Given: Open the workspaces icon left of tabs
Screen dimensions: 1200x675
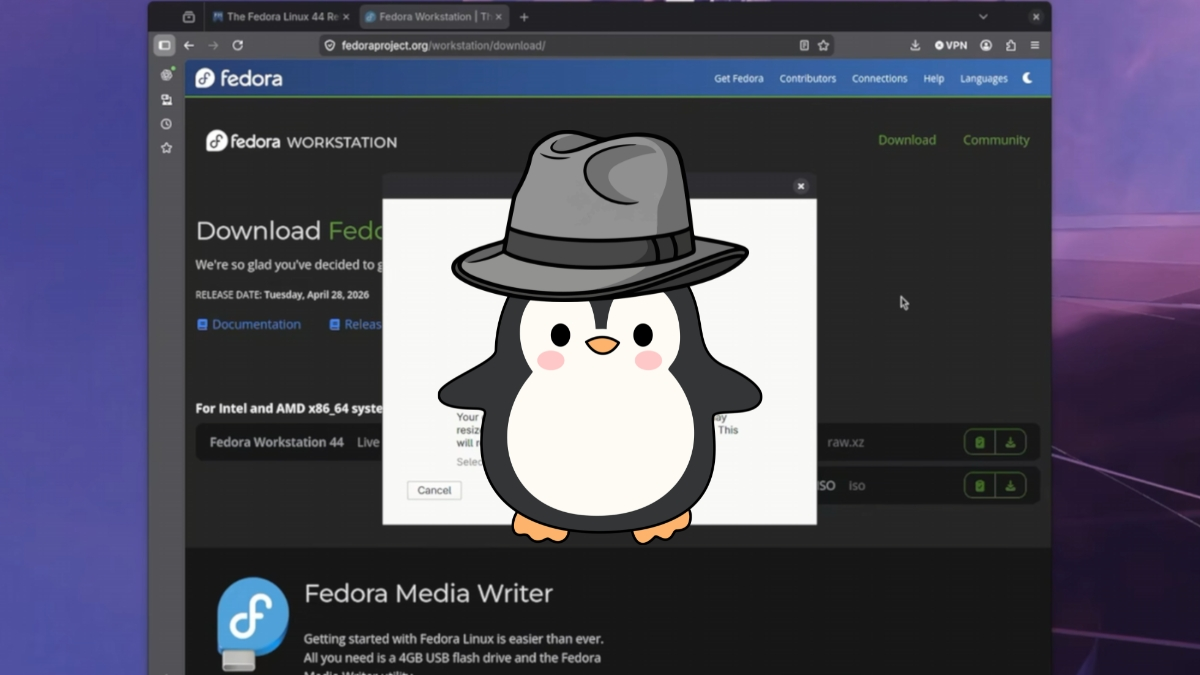Looking at the screenshot, I should tap(189, 17).
